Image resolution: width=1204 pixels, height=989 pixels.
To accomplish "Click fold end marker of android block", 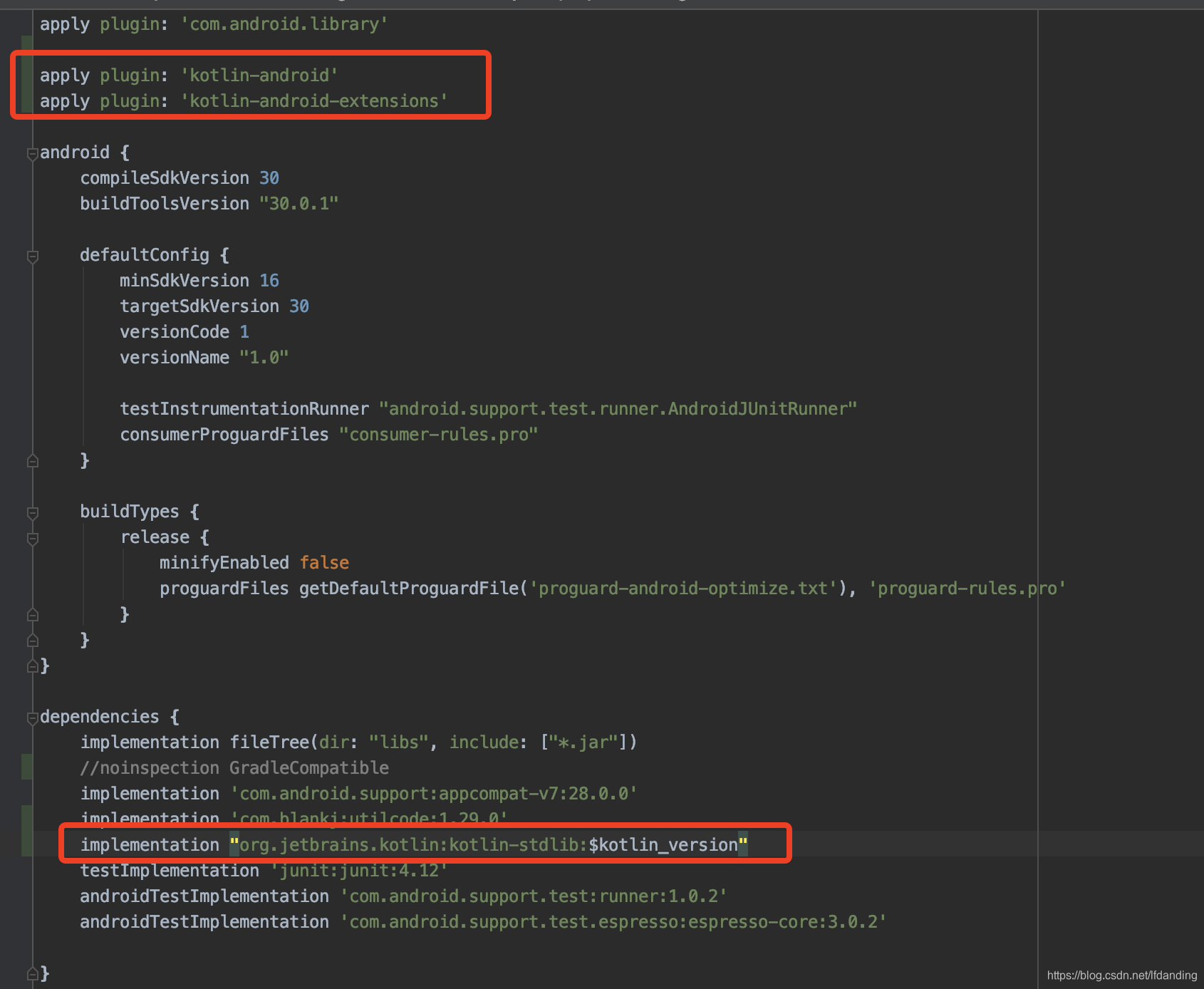I will tap(32, 666).
